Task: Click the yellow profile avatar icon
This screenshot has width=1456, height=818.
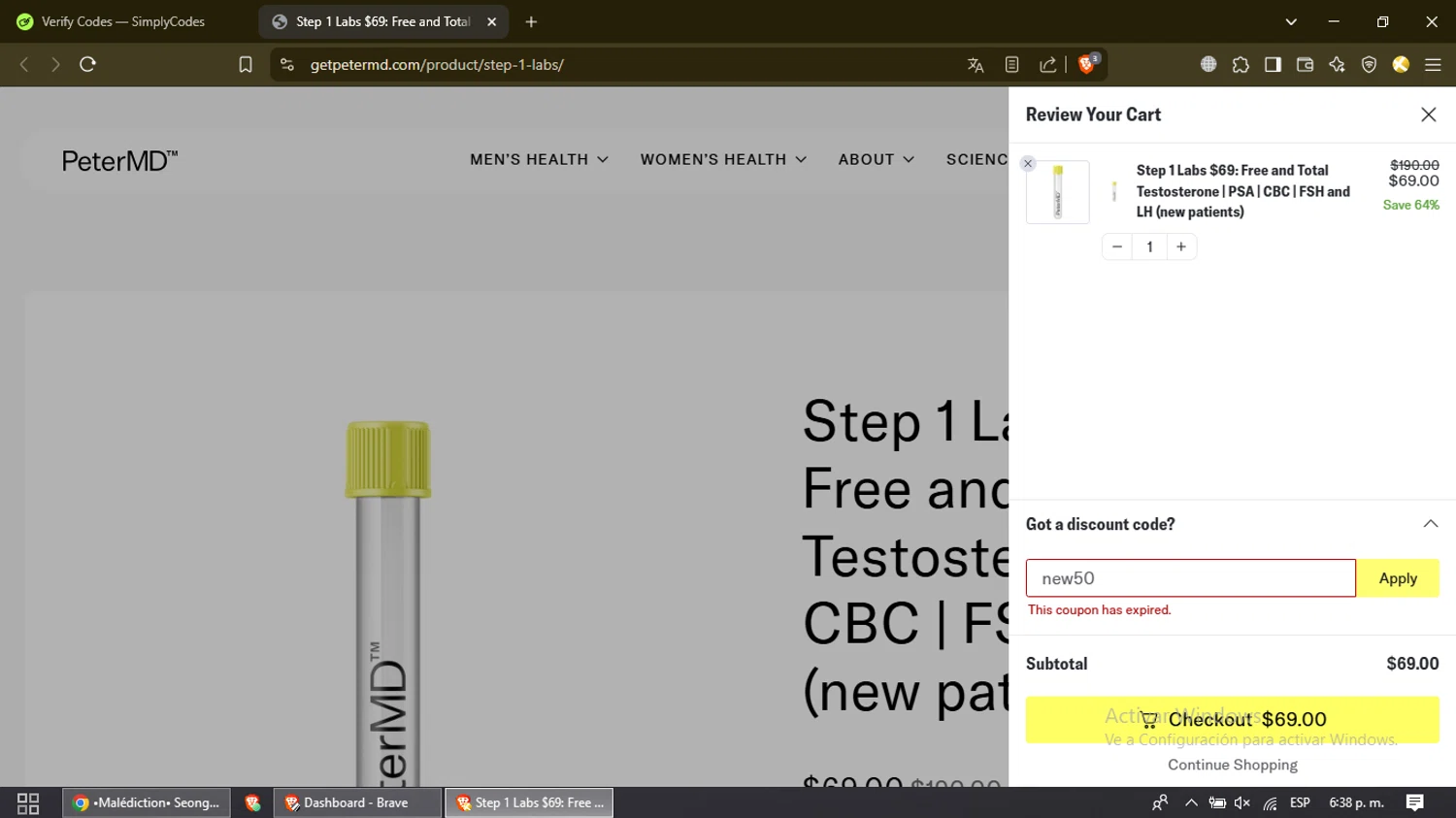Action: tap(1401, 64)
